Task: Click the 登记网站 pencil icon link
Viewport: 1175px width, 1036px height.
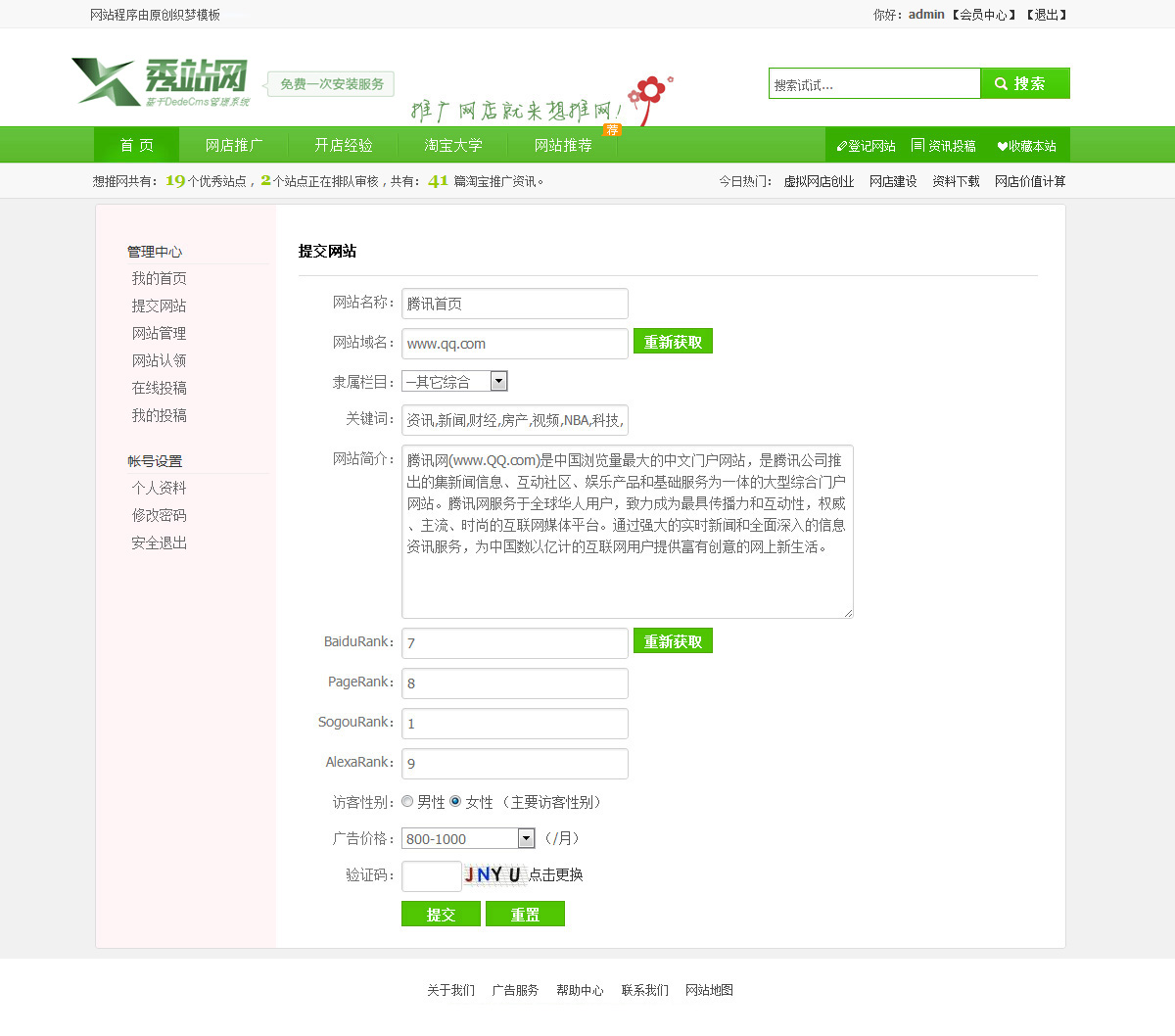Action: click(866, 146)
